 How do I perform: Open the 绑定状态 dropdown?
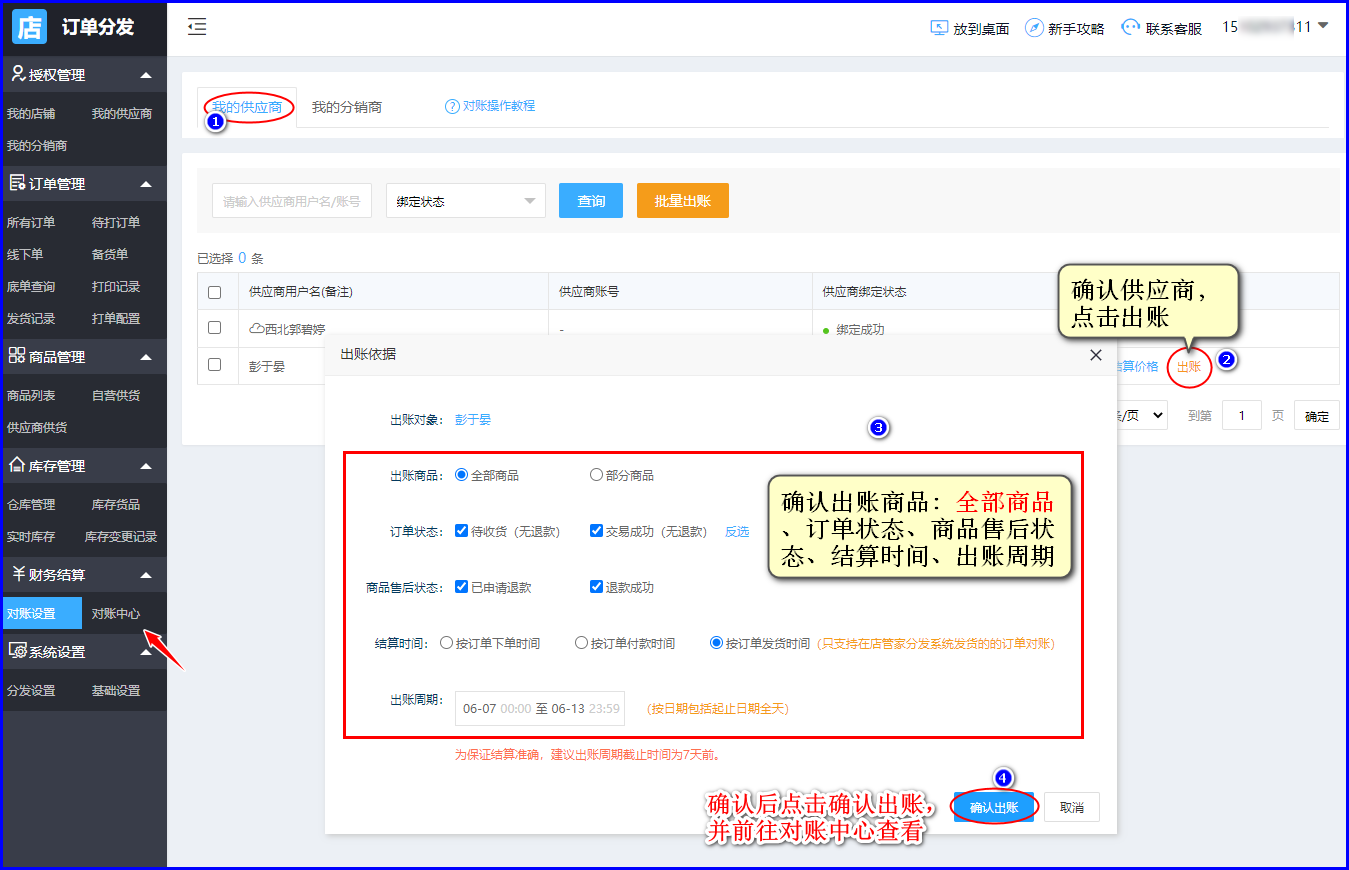tap(465, 201)
